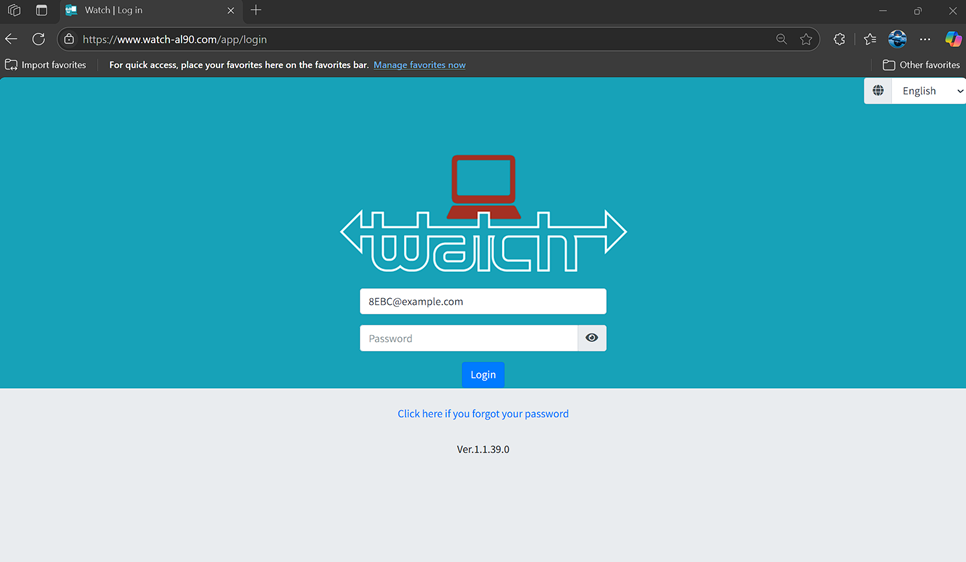966x562 pixels.
Task: Add this page to favorites with the star
Action: 806,39
